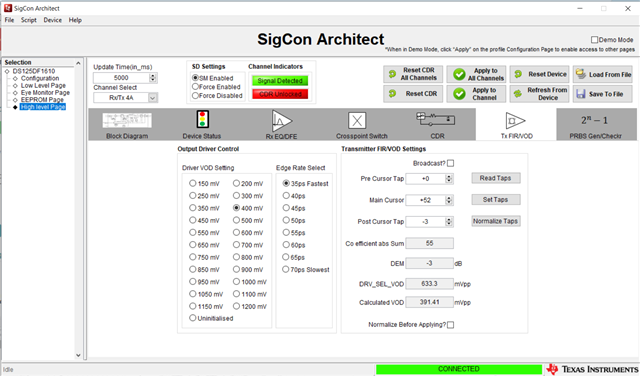The width and height of the screenshot is (640, 376).
Task: Click the red CDR Unlocked indicator
Action: coord(280,94)
